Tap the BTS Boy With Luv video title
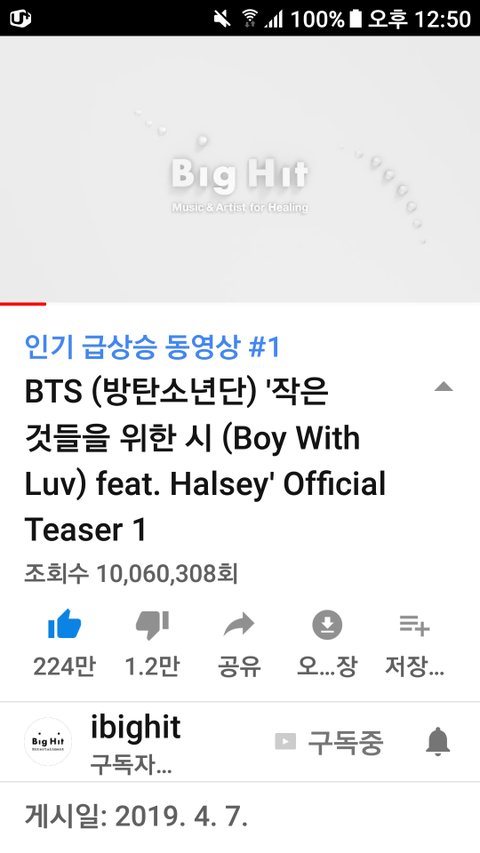480x853 pixels. pyautogui.click(x=205, y=461)
